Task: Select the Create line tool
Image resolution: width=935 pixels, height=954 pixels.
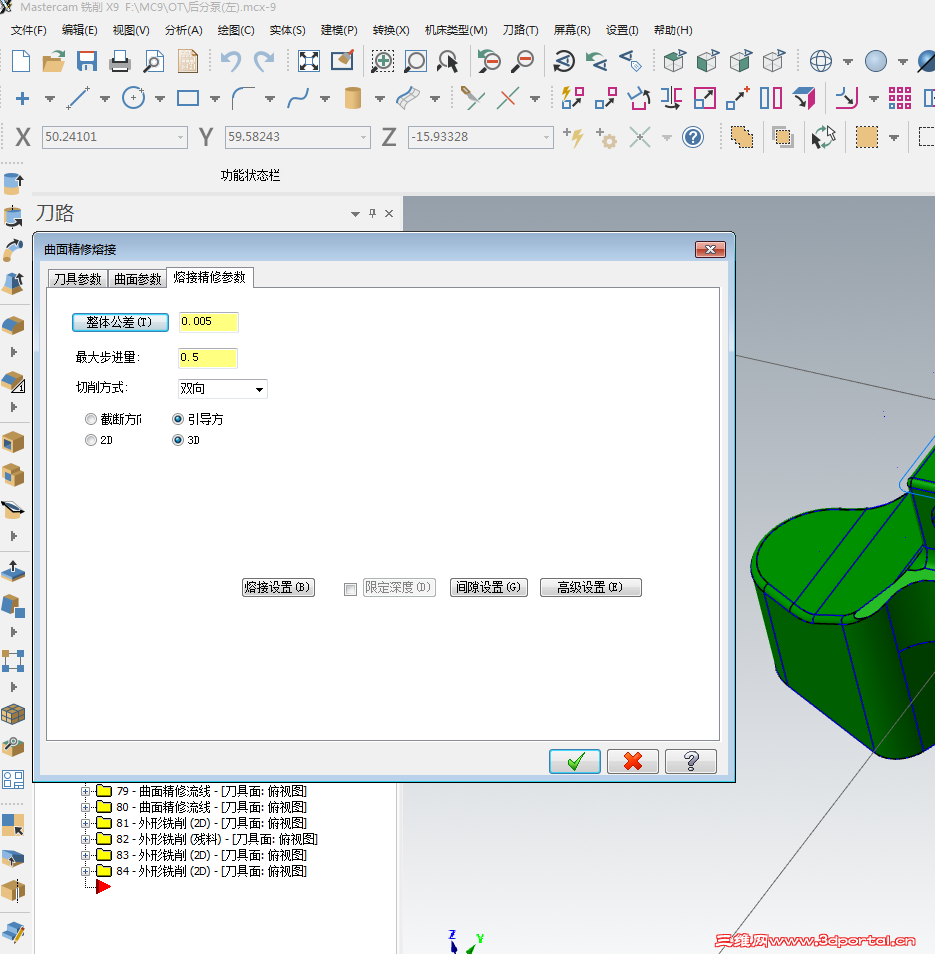Action: click(x=78, y=98)
